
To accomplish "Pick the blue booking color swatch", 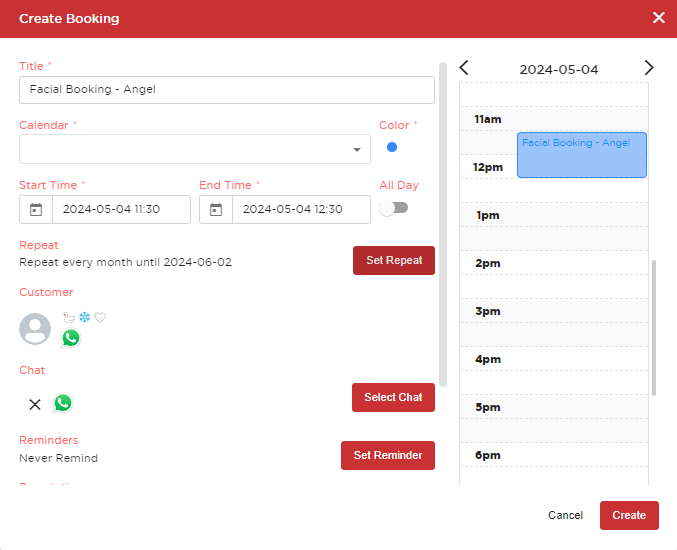I will (x=392, y=147).
